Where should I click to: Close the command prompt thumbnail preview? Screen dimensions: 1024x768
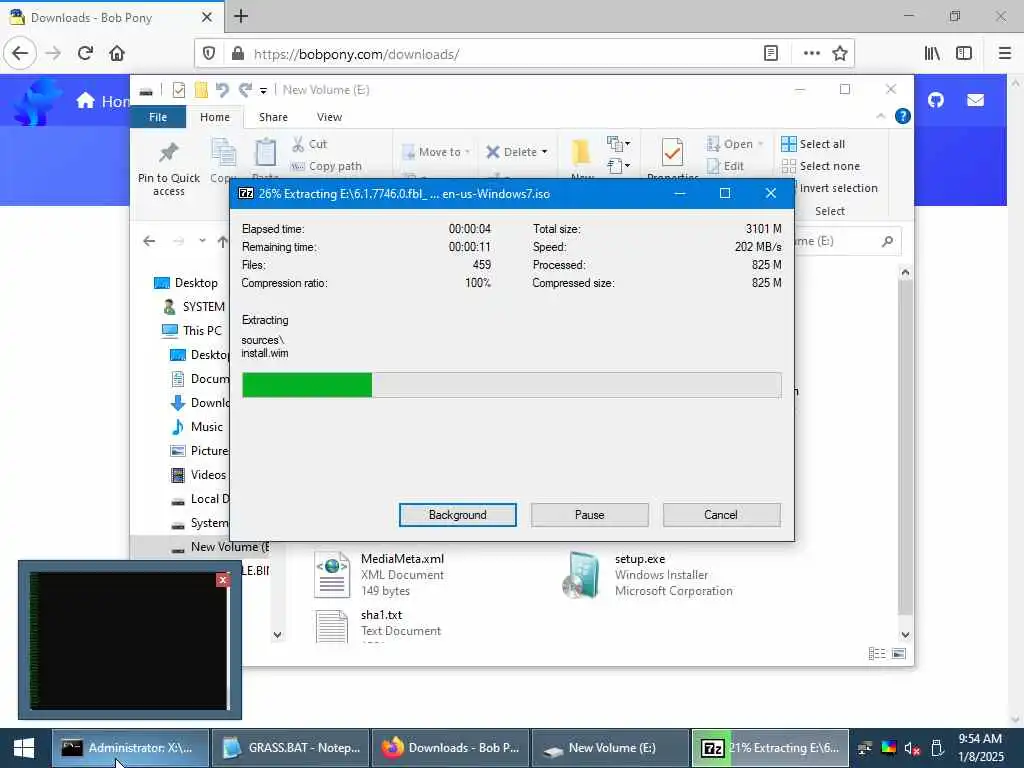click(223, 579)
